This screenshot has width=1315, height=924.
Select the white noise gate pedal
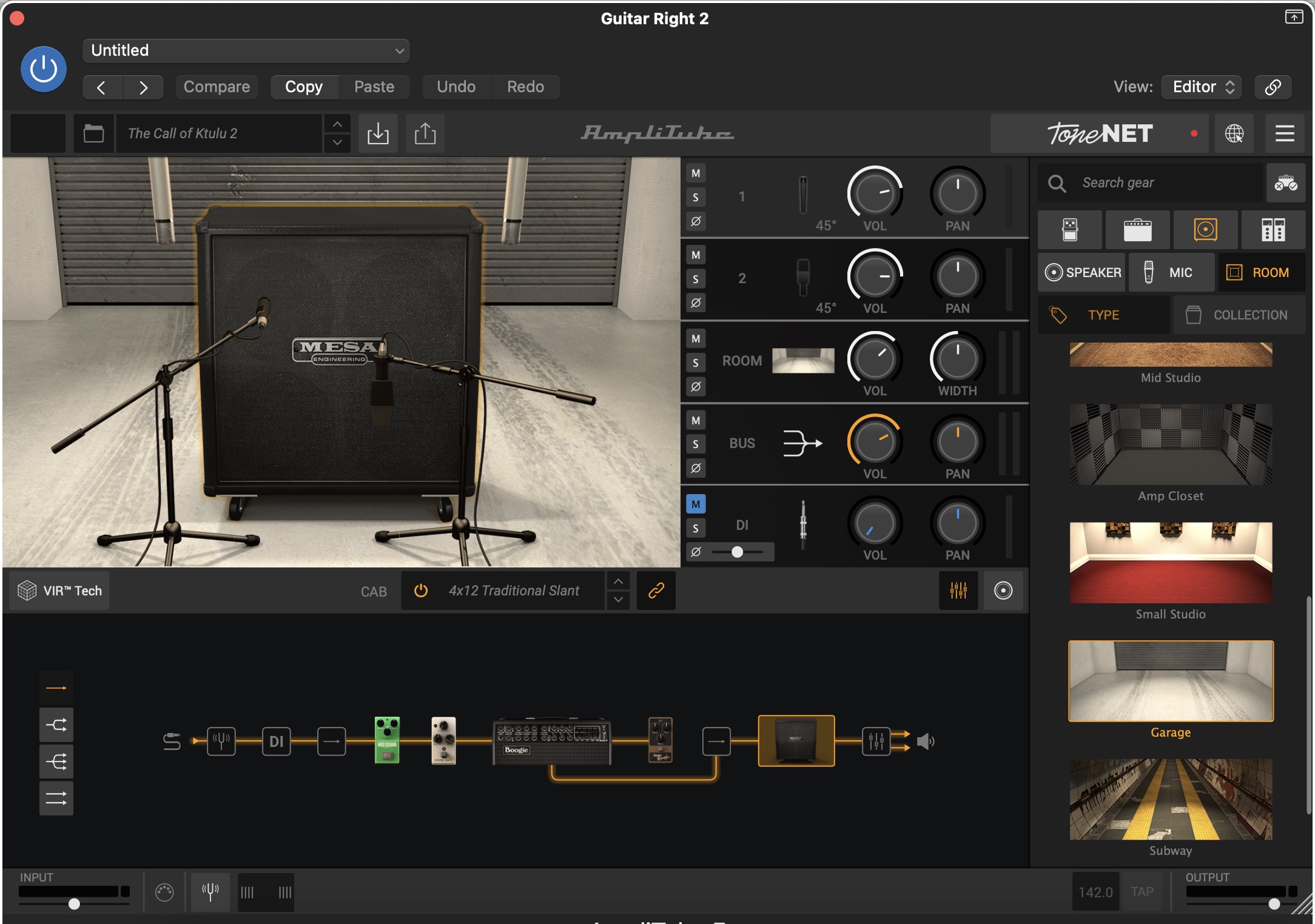point(443,740)
